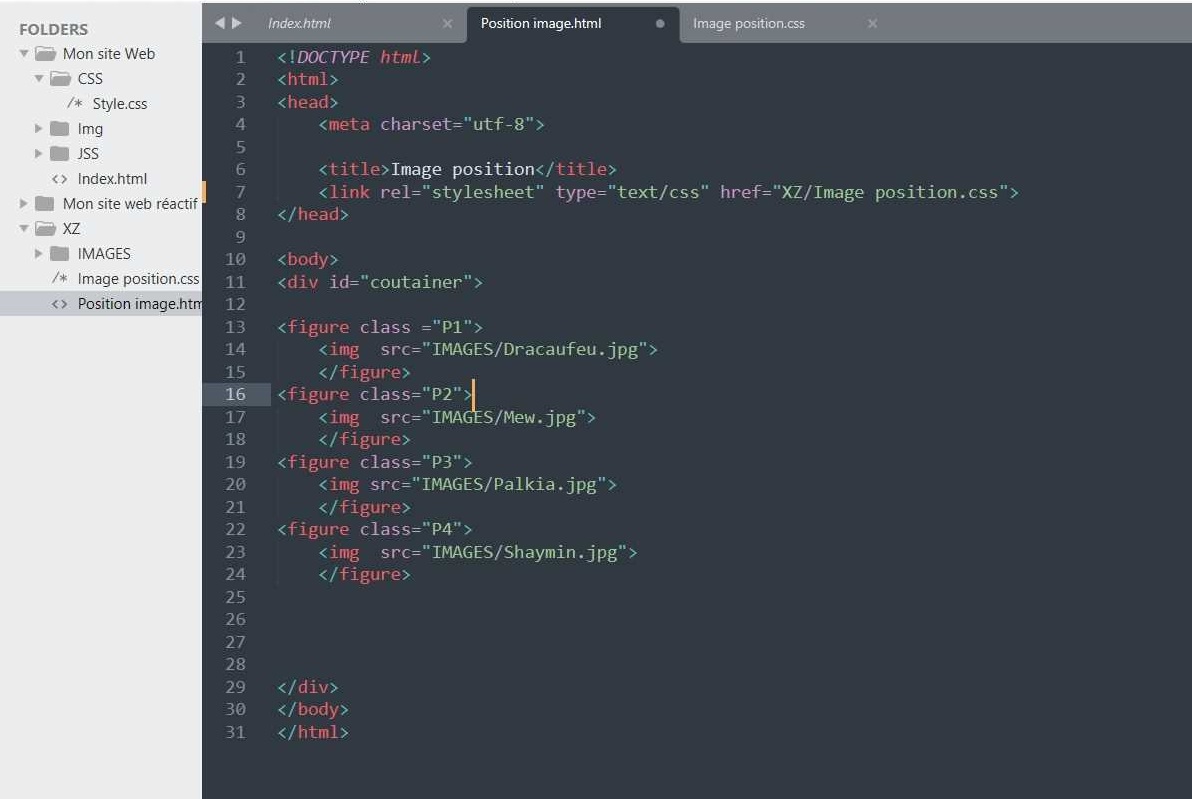The image size is (1192, 799).
Task: Collapse the XZ folder arrow
Action: pos(24,229)
